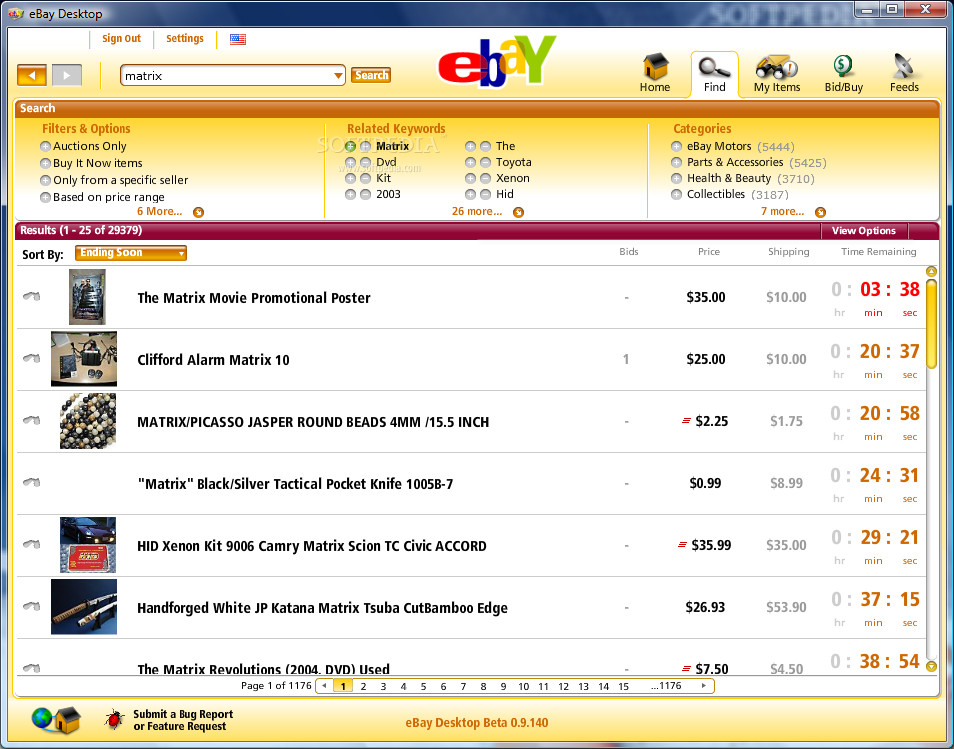The image size is (954, 749).
Task: Go to results page 2
Action: [363, 686]
